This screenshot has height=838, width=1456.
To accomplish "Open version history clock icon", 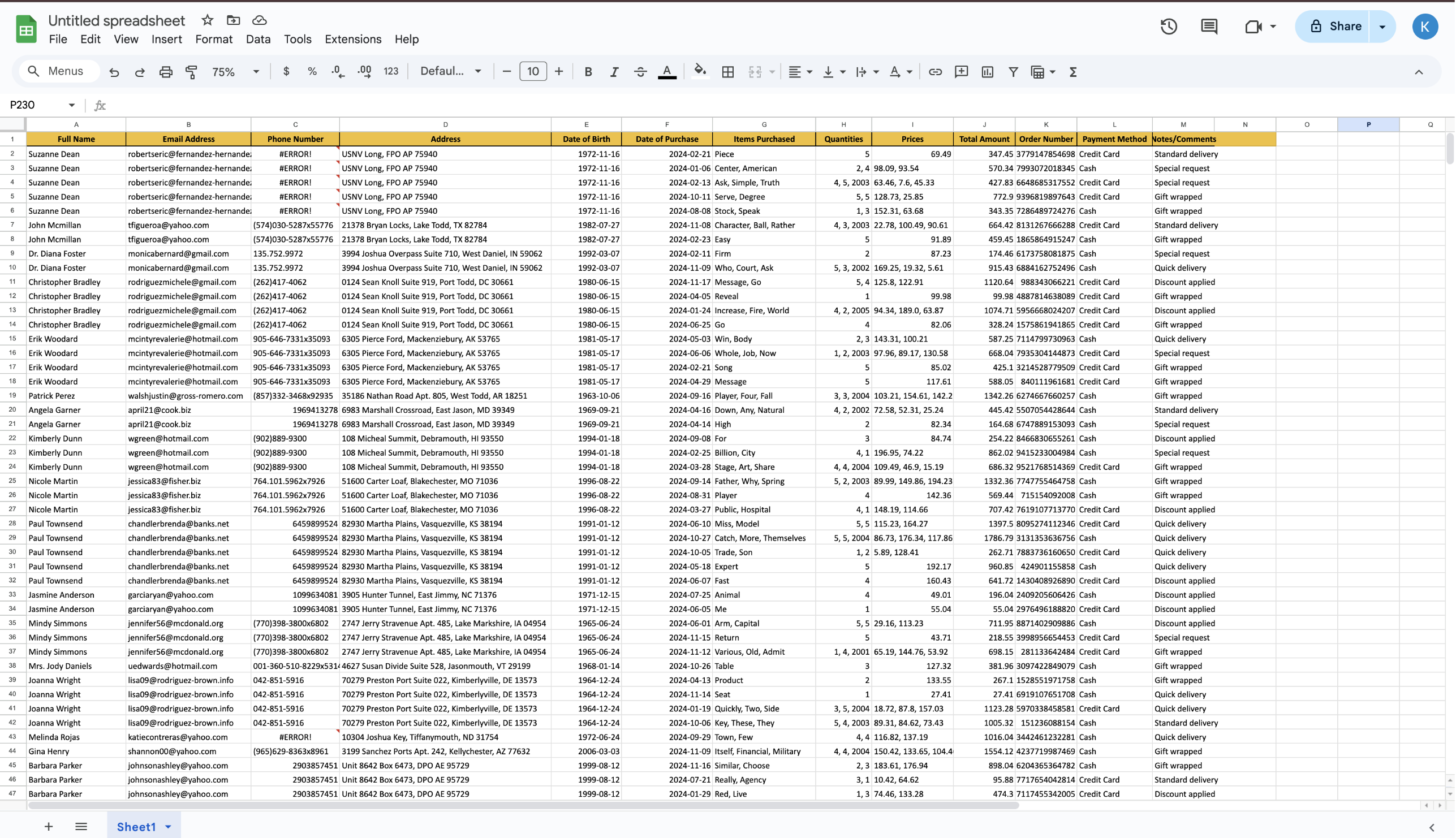I will 1169,27.
